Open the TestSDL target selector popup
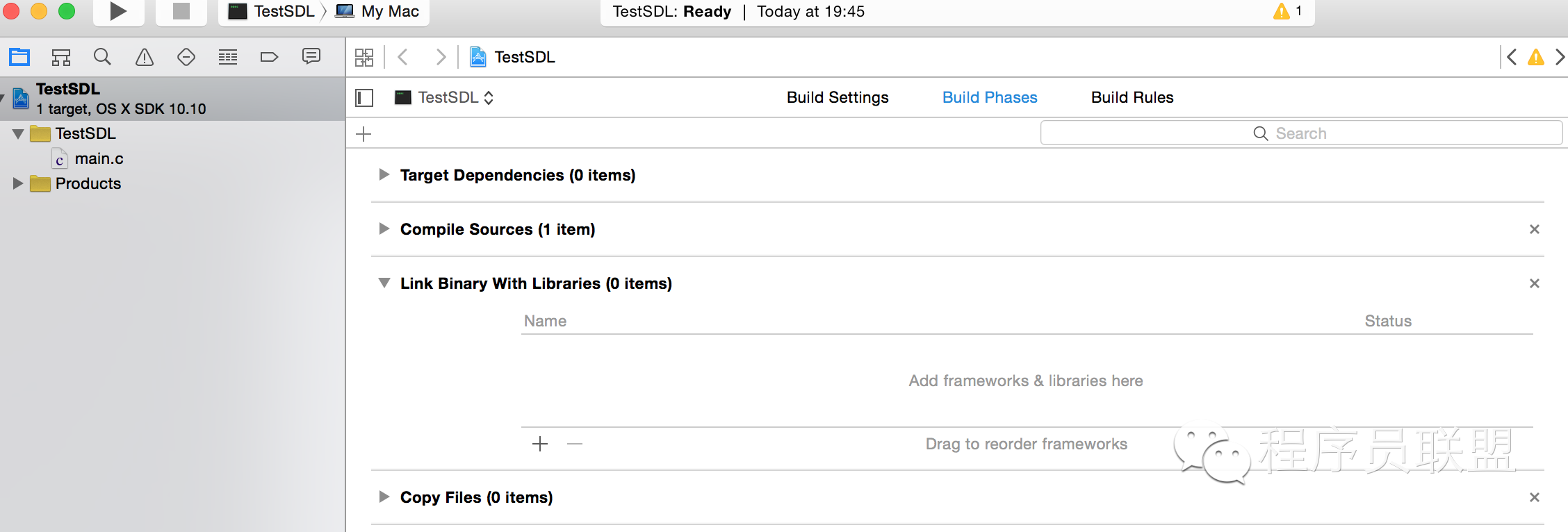 pos(444,97)
